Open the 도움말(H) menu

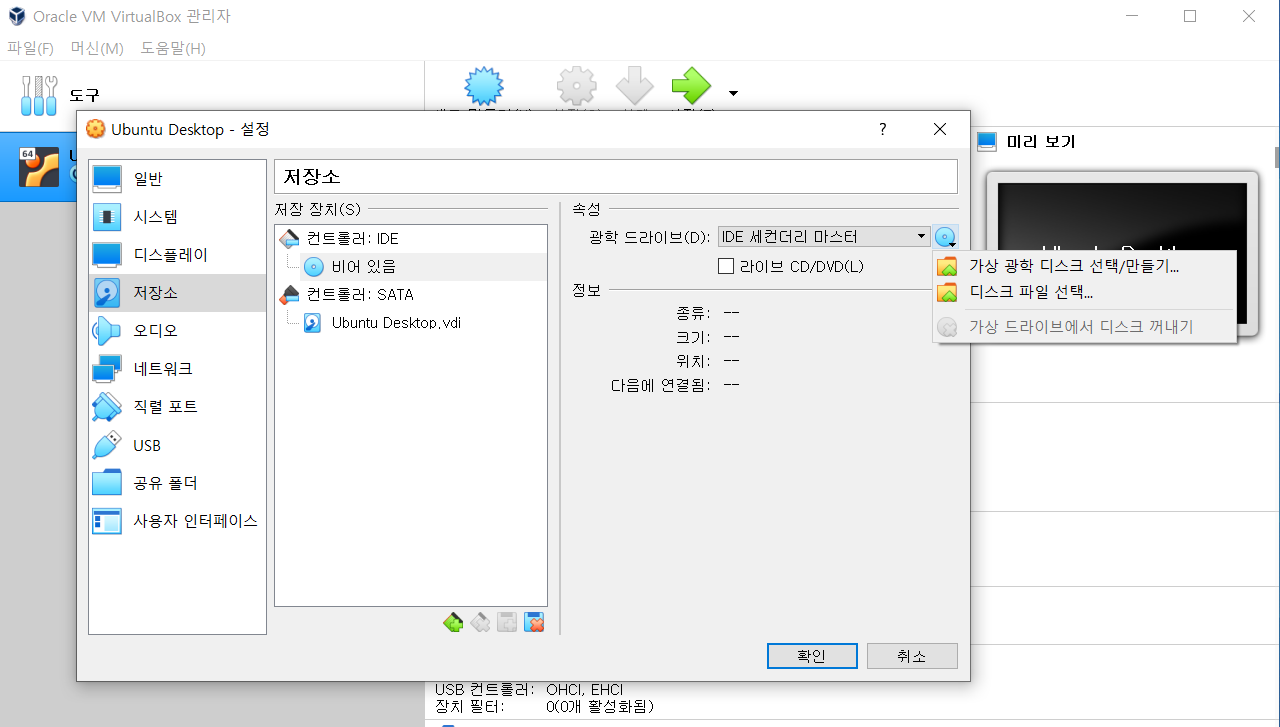point(173,48)
